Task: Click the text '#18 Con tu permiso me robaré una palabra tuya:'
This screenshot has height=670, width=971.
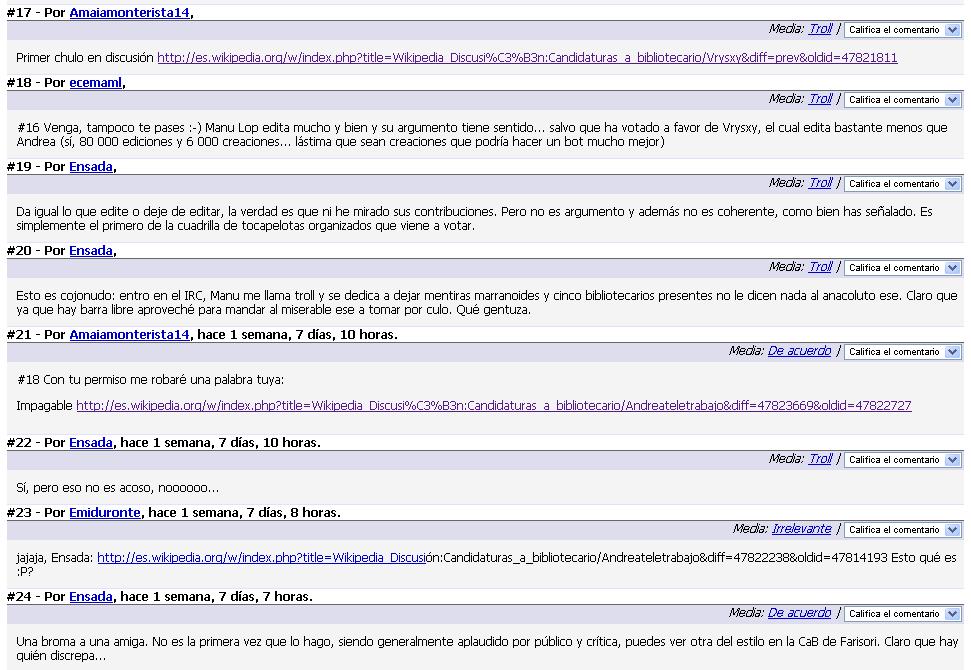Action: tap(151, 380)
